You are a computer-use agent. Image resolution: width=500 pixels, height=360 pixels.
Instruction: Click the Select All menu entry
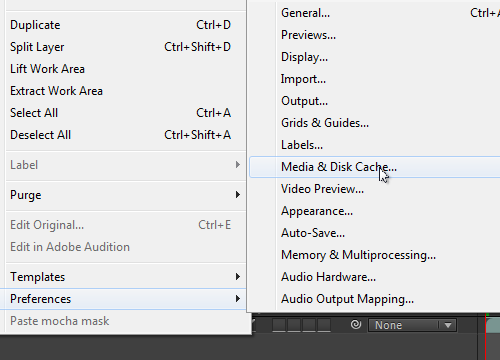tap(123, 113)
